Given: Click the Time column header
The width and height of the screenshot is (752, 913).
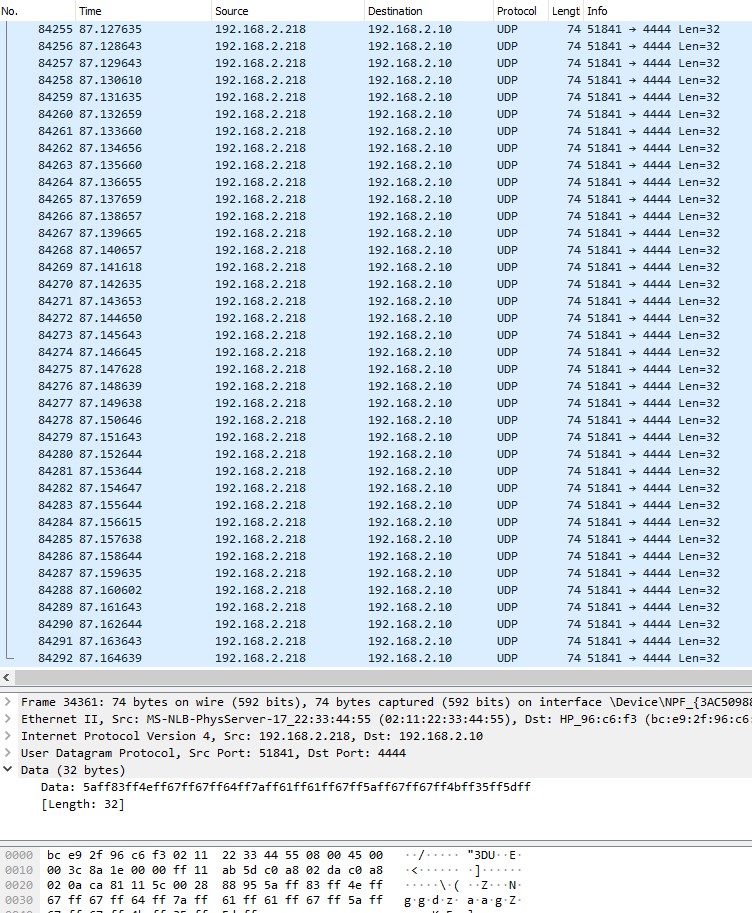Looking at the screenshot, I should point(140,11).
